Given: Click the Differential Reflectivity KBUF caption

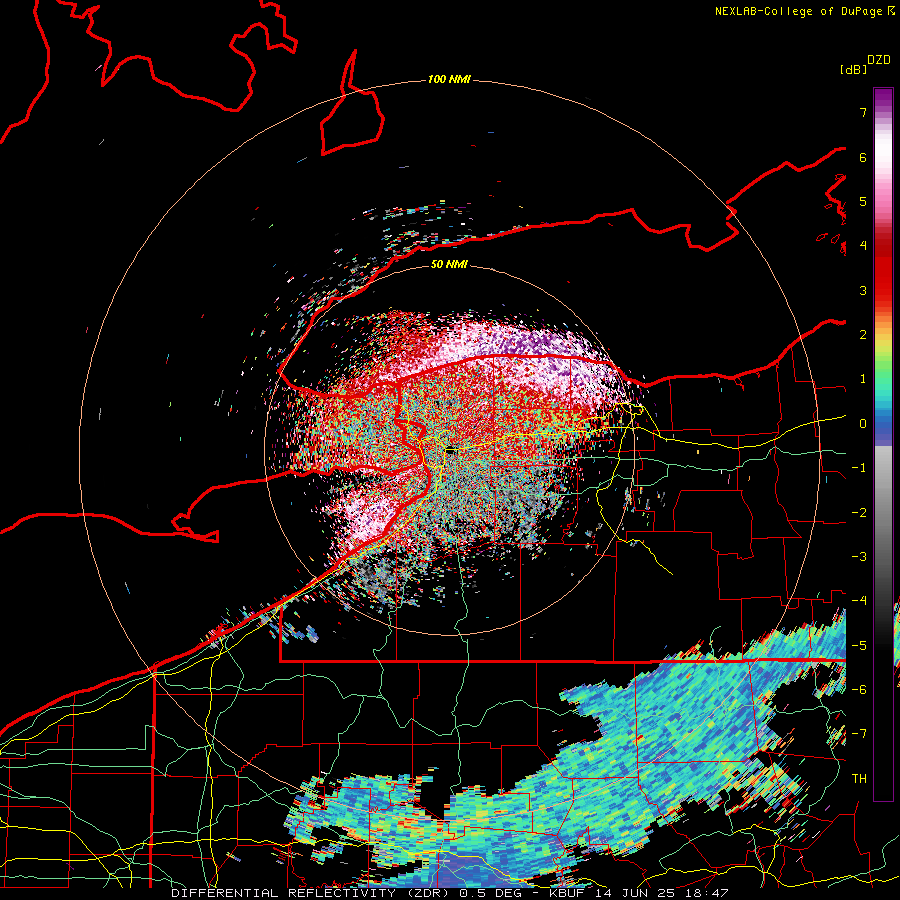Looking at the screenshot, I should pyautogui.click(x=449, y=893).
